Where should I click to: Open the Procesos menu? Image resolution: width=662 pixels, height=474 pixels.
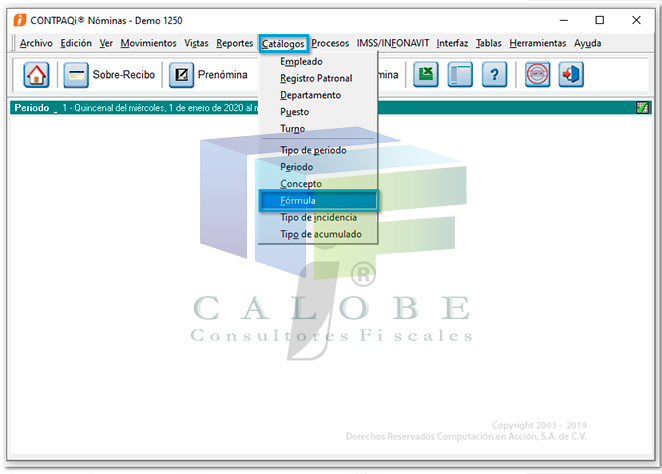pos(330,43)
